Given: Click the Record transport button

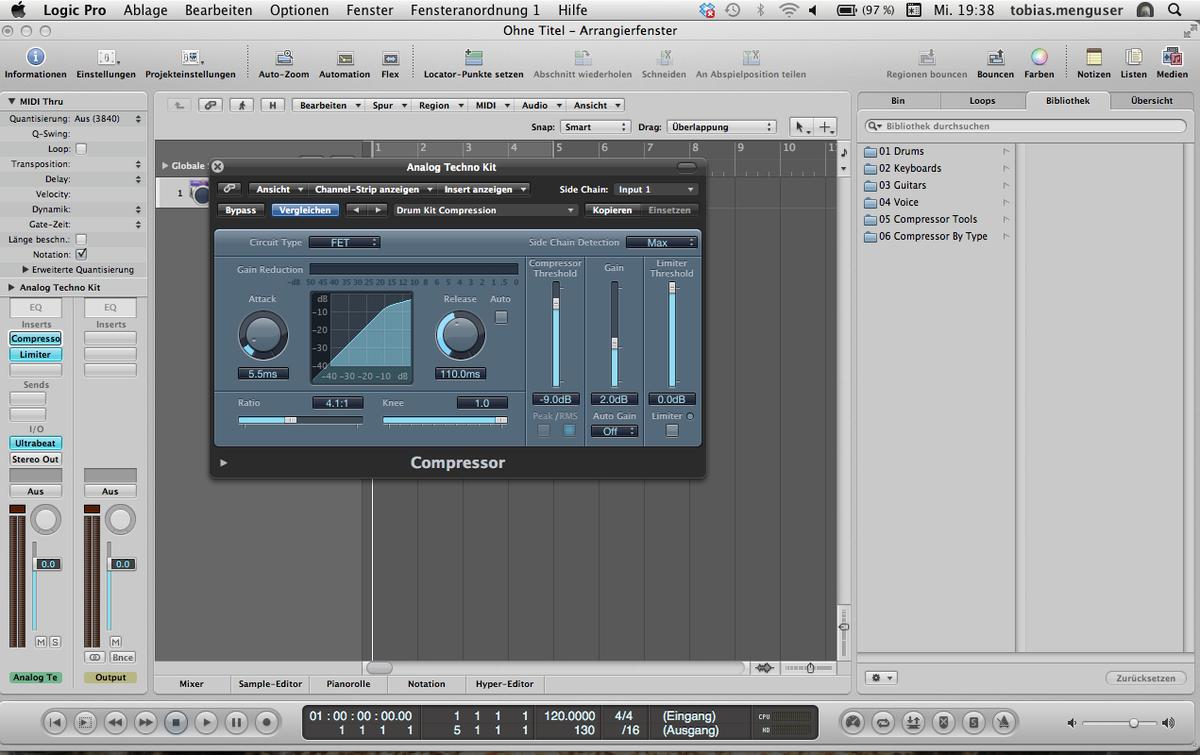Looking at the screenshot, I should point(266,722).
